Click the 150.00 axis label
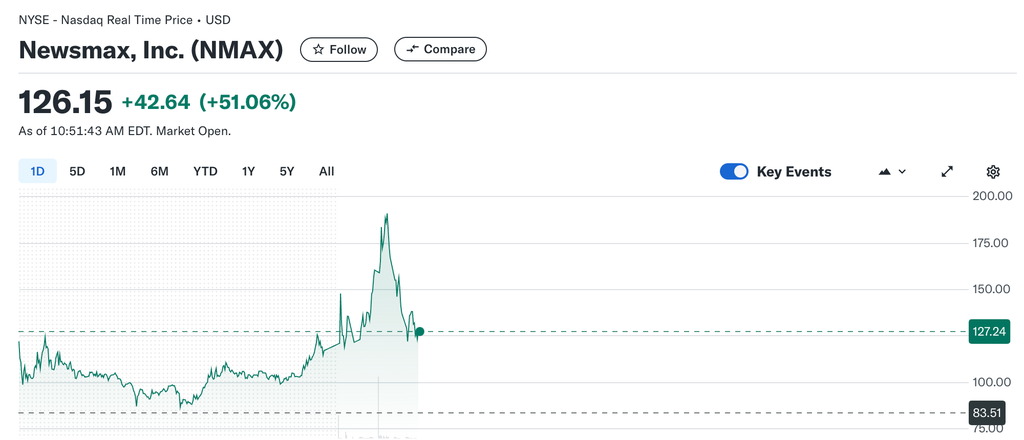Image resolution: width=1024 pixels, height=440 pixels. 992,289
